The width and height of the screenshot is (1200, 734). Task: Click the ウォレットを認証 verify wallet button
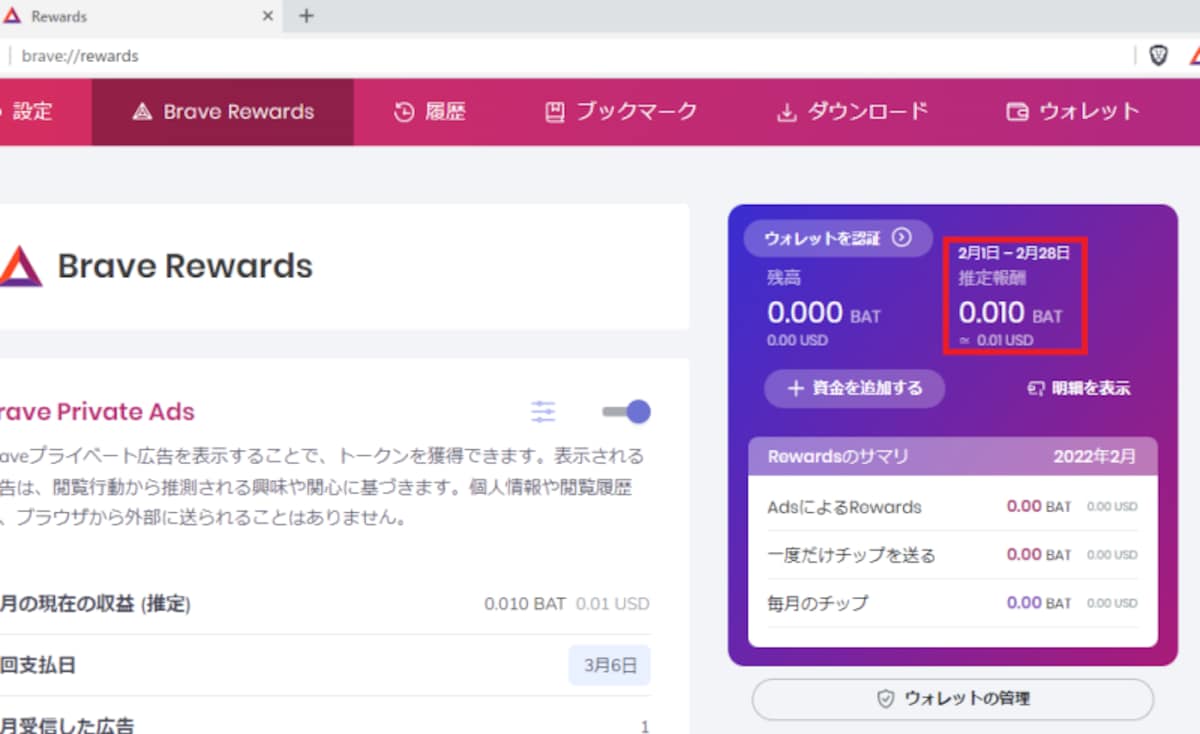[838, 238]
